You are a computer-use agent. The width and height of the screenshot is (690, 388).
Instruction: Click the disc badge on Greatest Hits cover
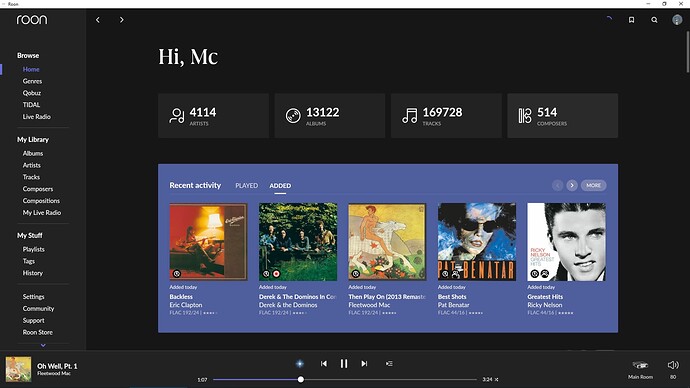(535, 274)
